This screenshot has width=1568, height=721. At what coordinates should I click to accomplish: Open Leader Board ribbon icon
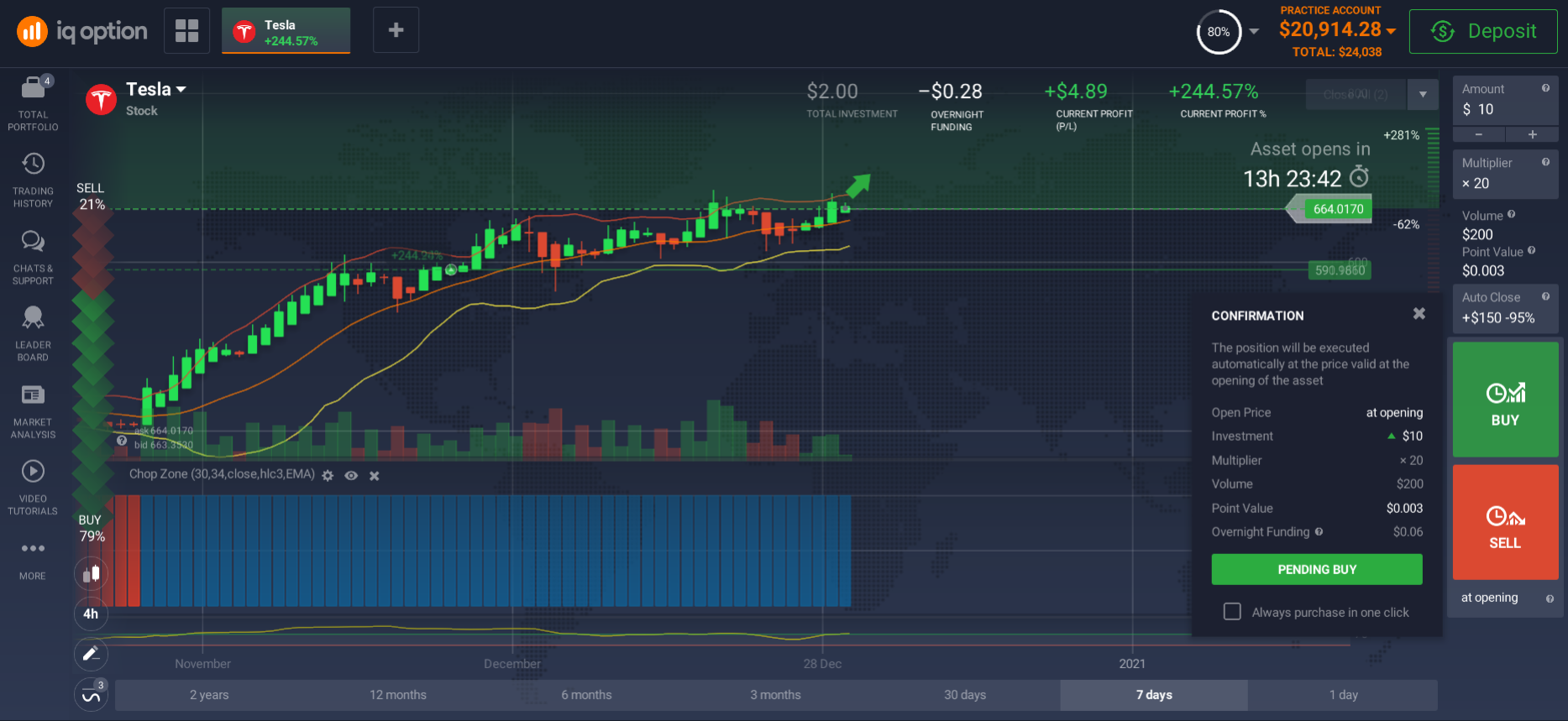pyautogui.click(x=33, y=317)
